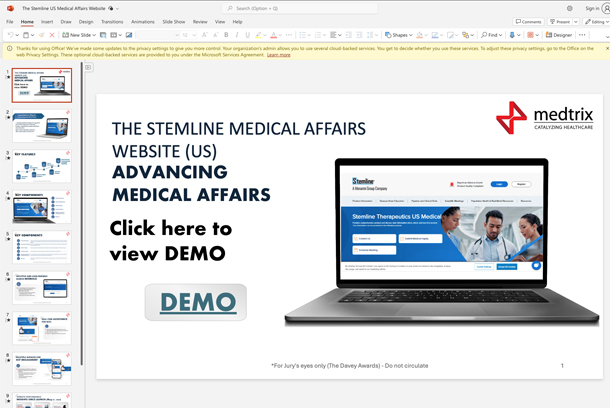
Task: Switch to the Transitions tab
Action: point(112,22)
